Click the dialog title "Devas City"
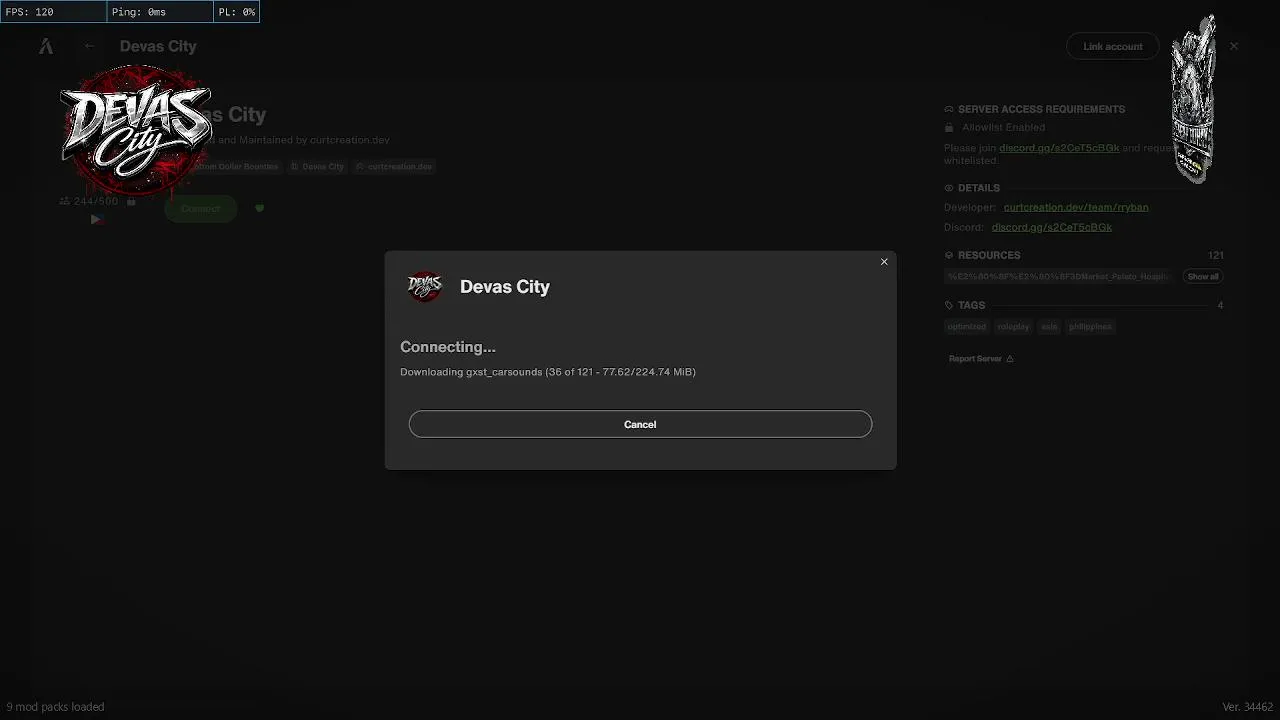Screen dimensions: 1280x720 point(505,287)
